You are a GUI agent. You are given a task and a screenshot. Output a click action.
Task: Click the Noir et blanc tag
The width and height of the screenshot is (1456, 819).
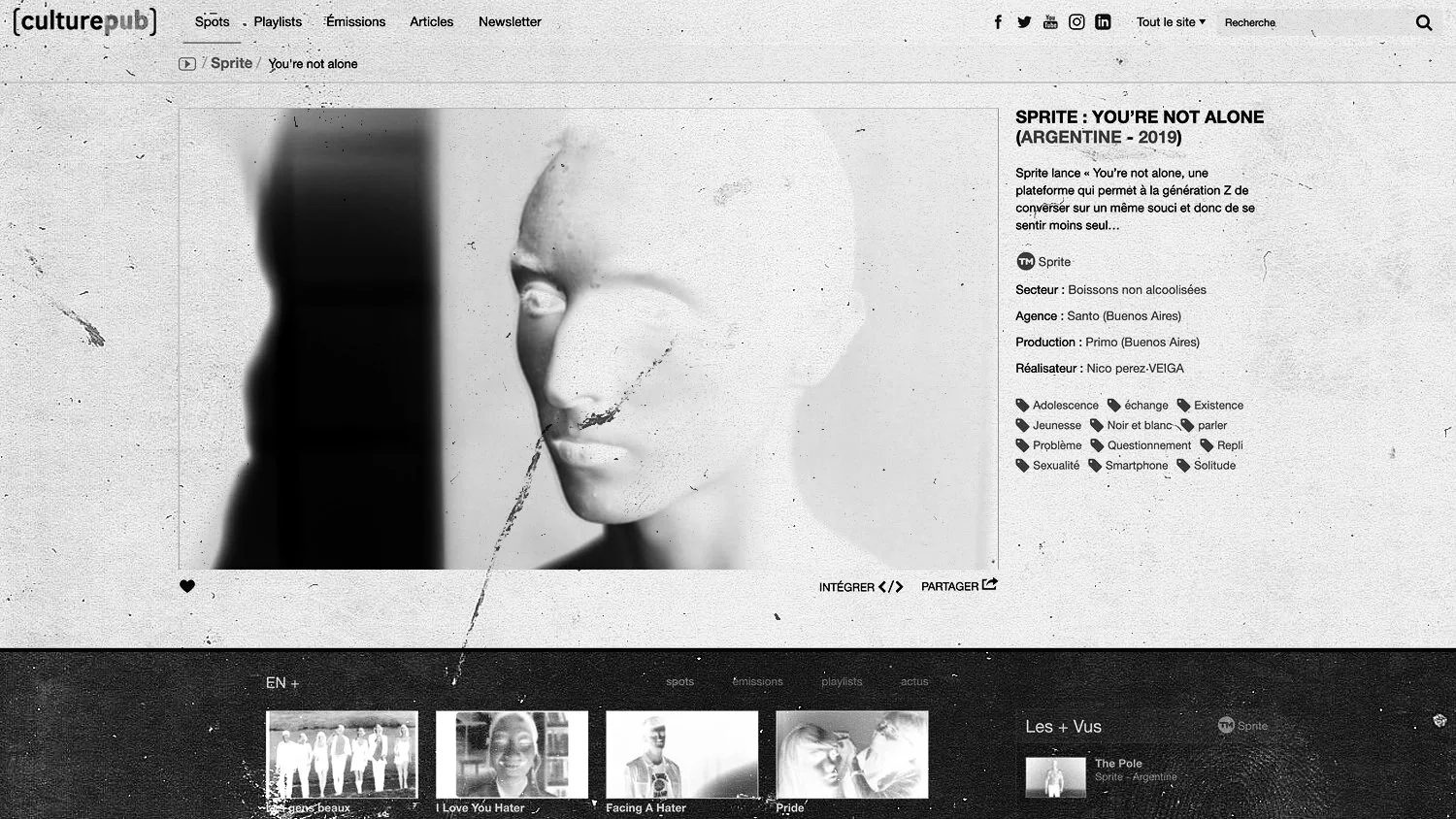[x=1131, y=425]
